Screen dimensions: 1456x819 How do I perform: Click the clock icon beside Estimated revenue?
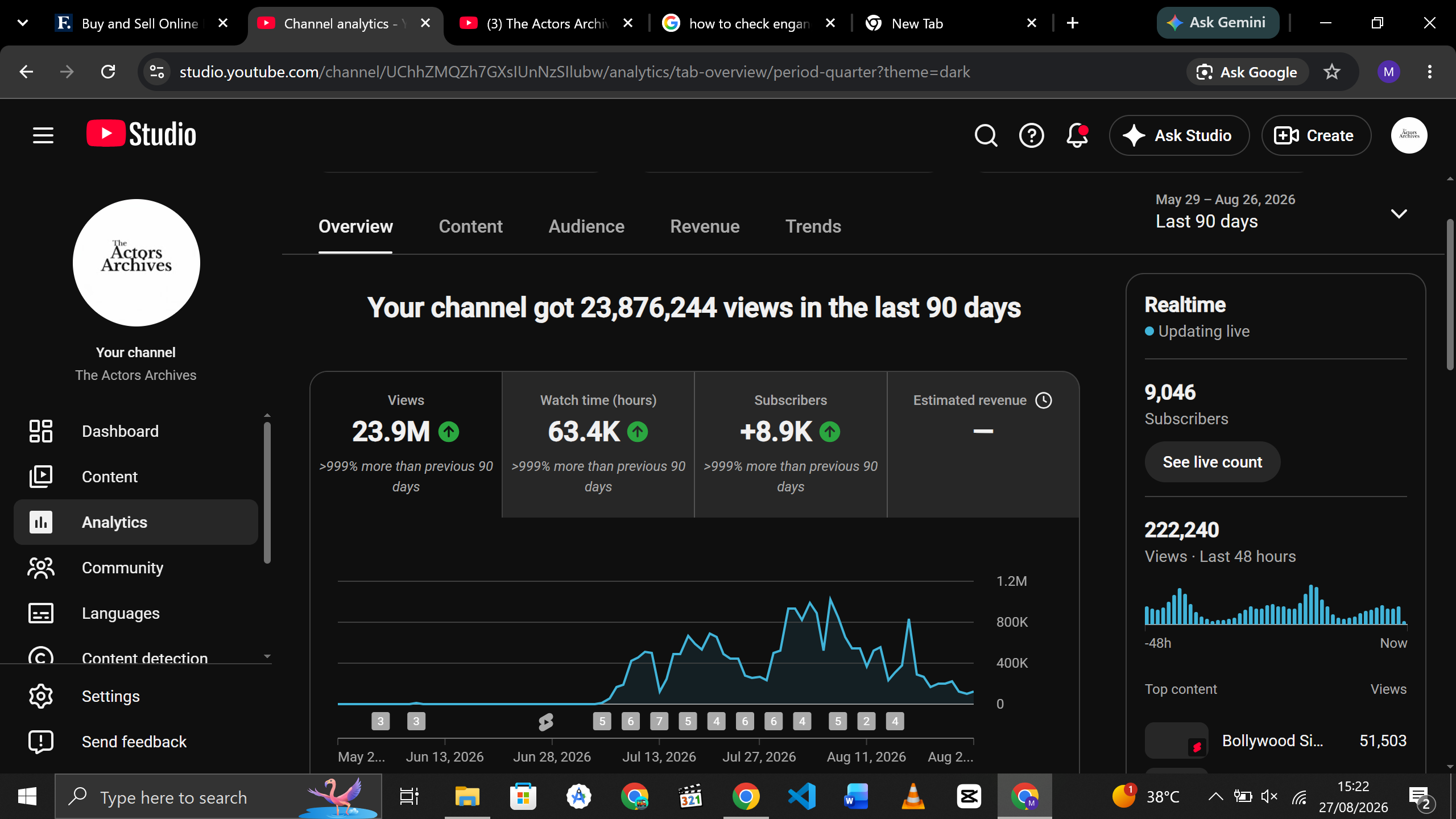[x=1044, y=400]
